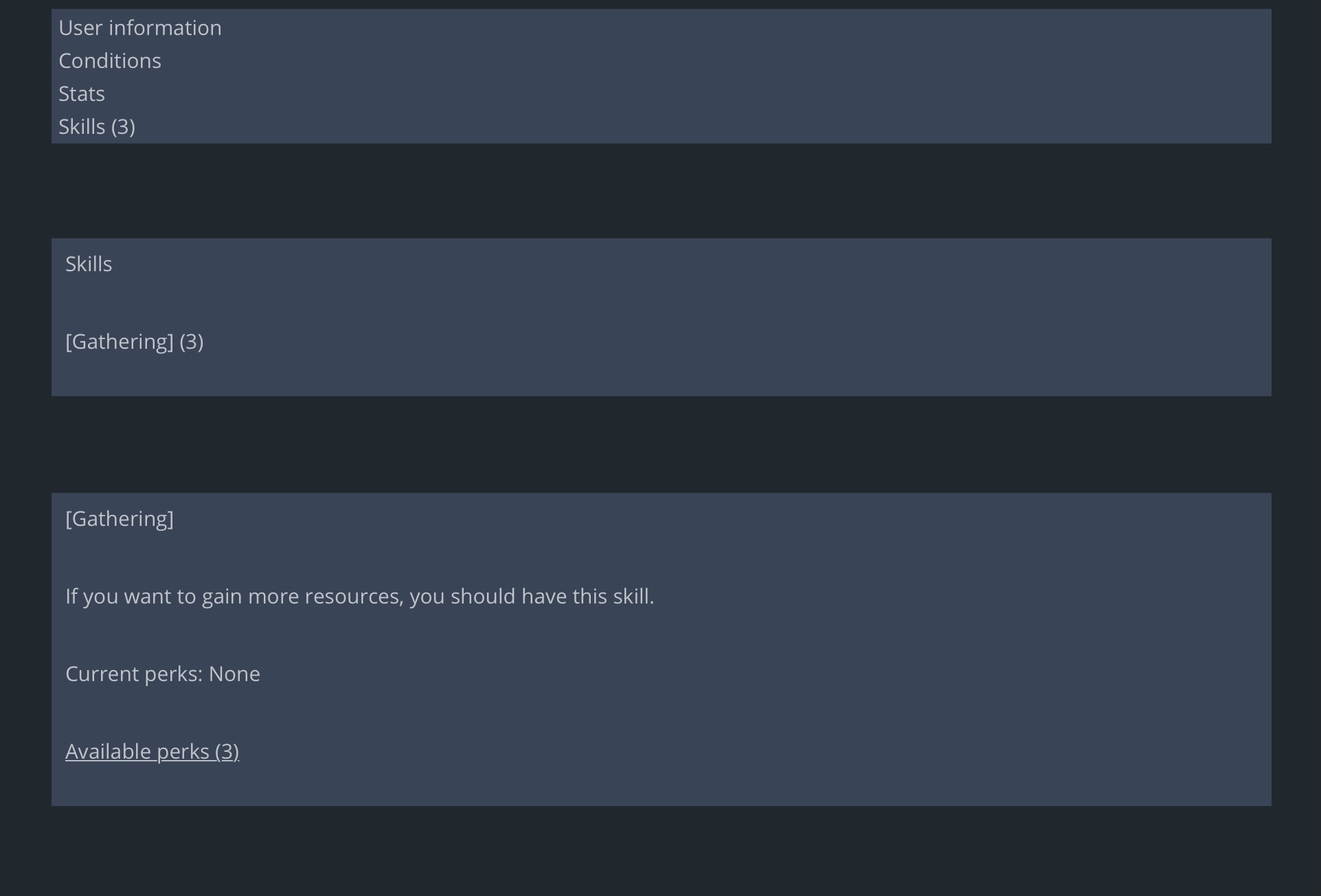Go to the Conditions menu entry
Screen dimensions: 1321x896
pyautogui.click(x=110, y=61)
